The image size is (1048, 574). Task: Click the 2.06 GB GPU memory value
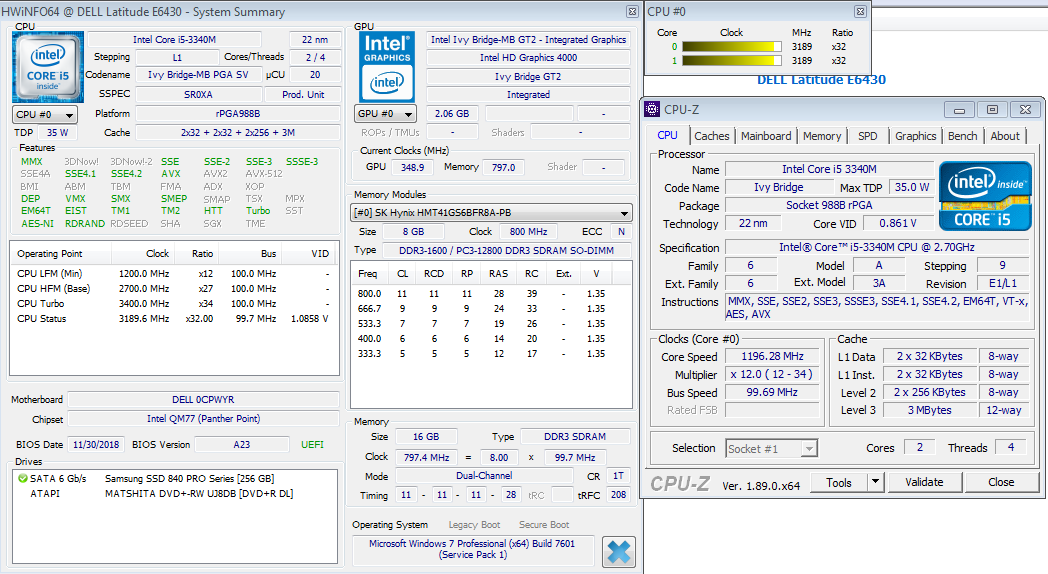tap(452, 114)
